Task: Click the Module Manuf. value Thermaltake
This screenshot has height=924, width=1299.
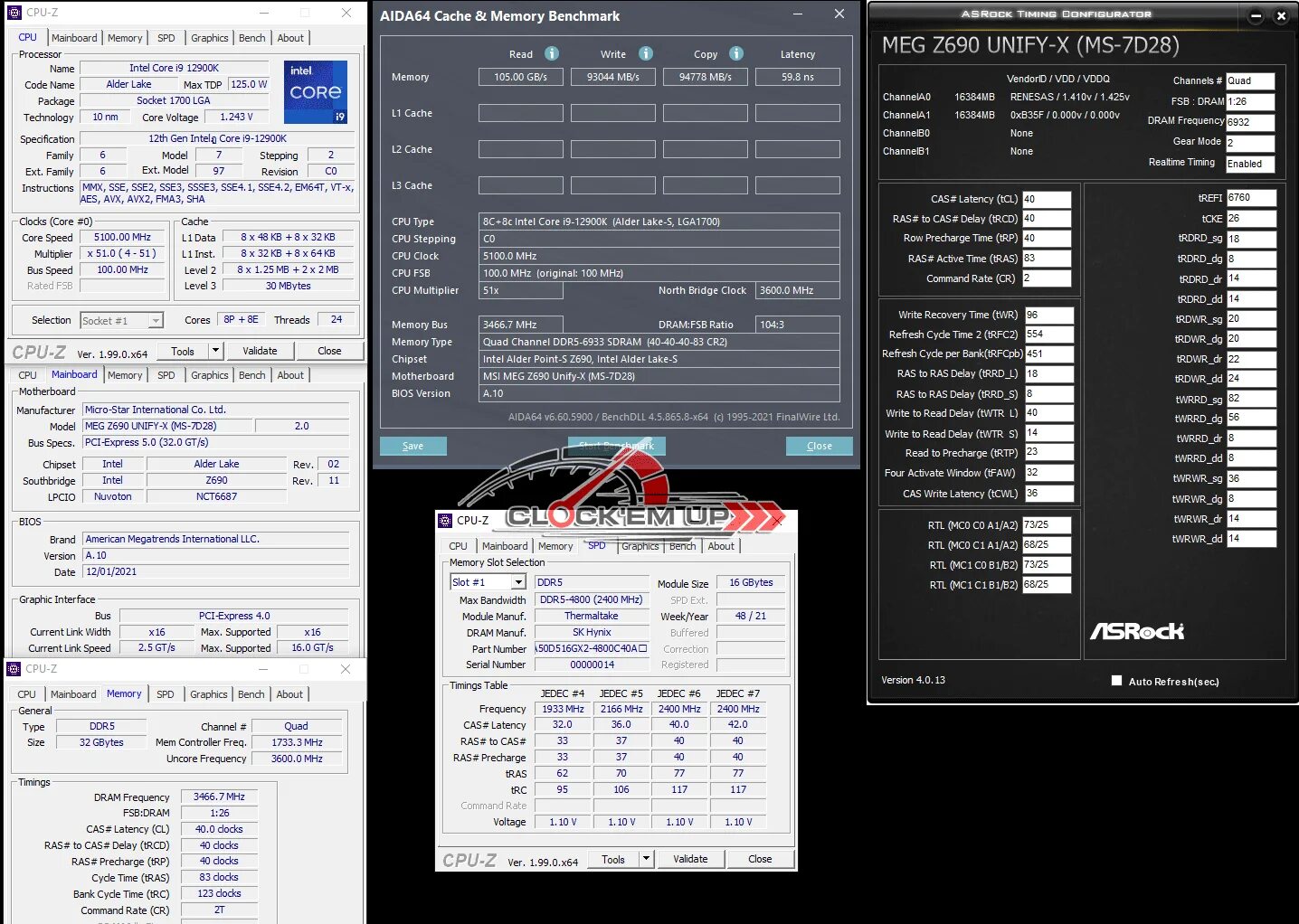Action: coord(592,616)
